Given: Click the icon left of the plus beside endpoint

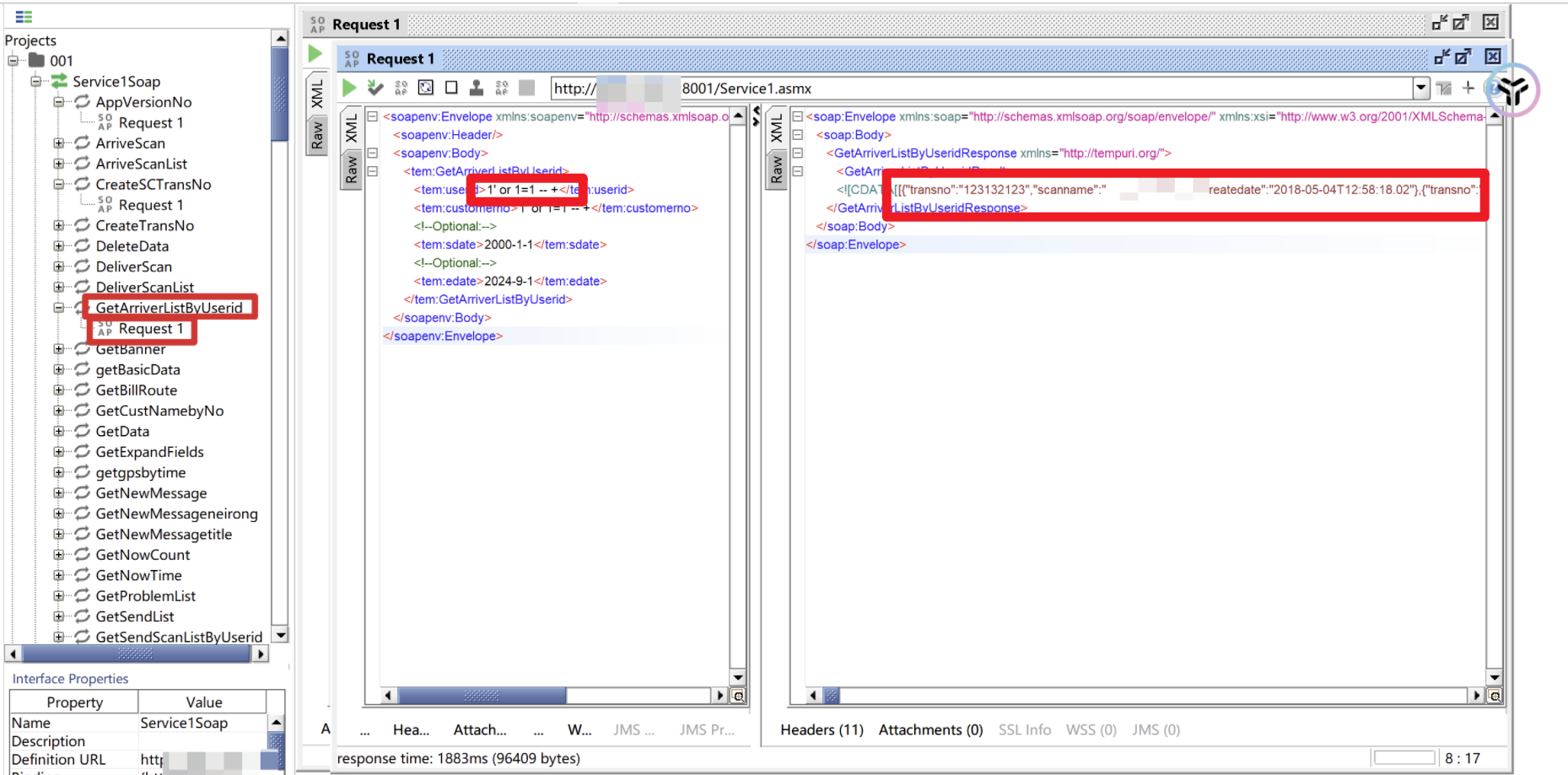Looking at the screenshot, I should click(x=1444, y=88).
